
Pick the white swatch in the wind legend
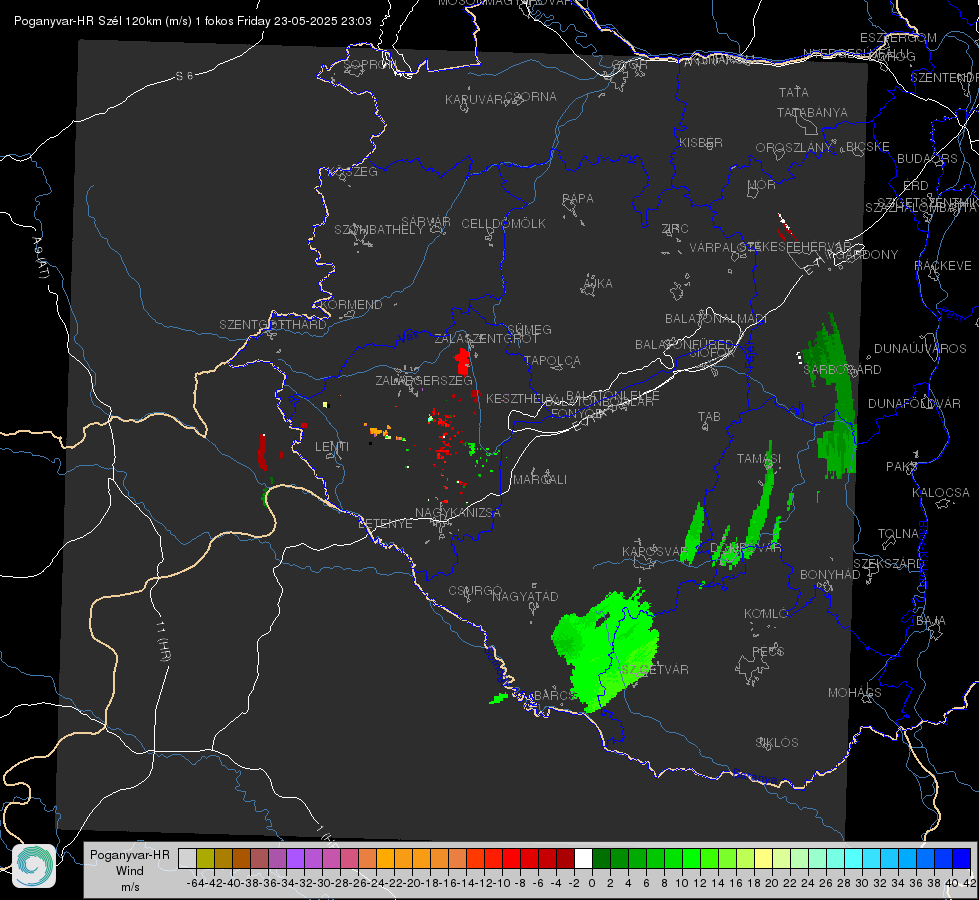coord(583,858)
